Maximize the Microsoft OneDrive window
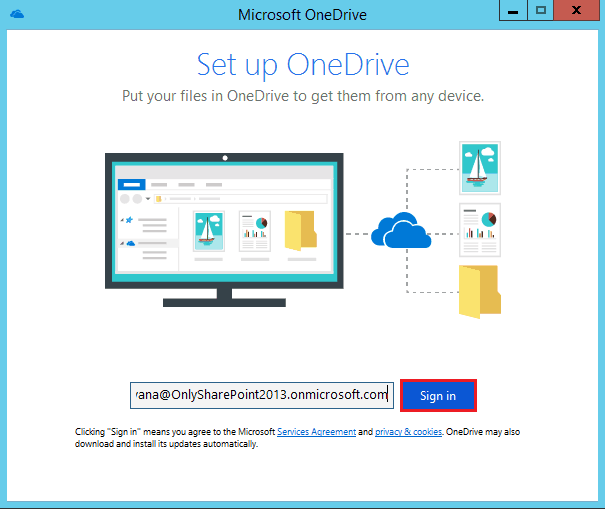This screenshot has width=605, height=510. [x=541, y=10]
